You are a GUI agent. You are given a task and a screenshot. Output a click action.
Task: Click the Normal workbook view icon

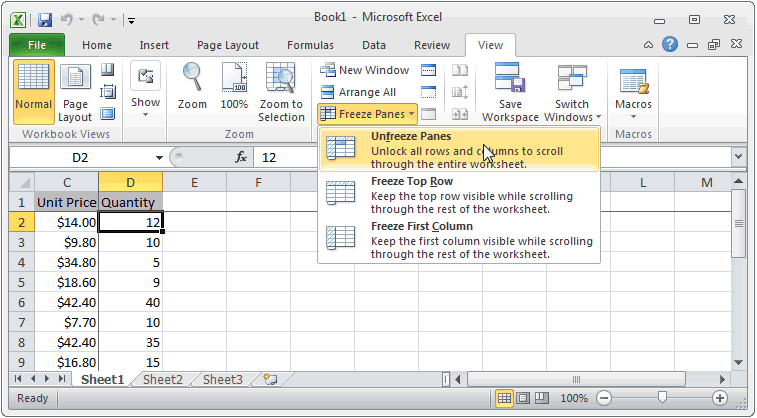coord(34,87)
